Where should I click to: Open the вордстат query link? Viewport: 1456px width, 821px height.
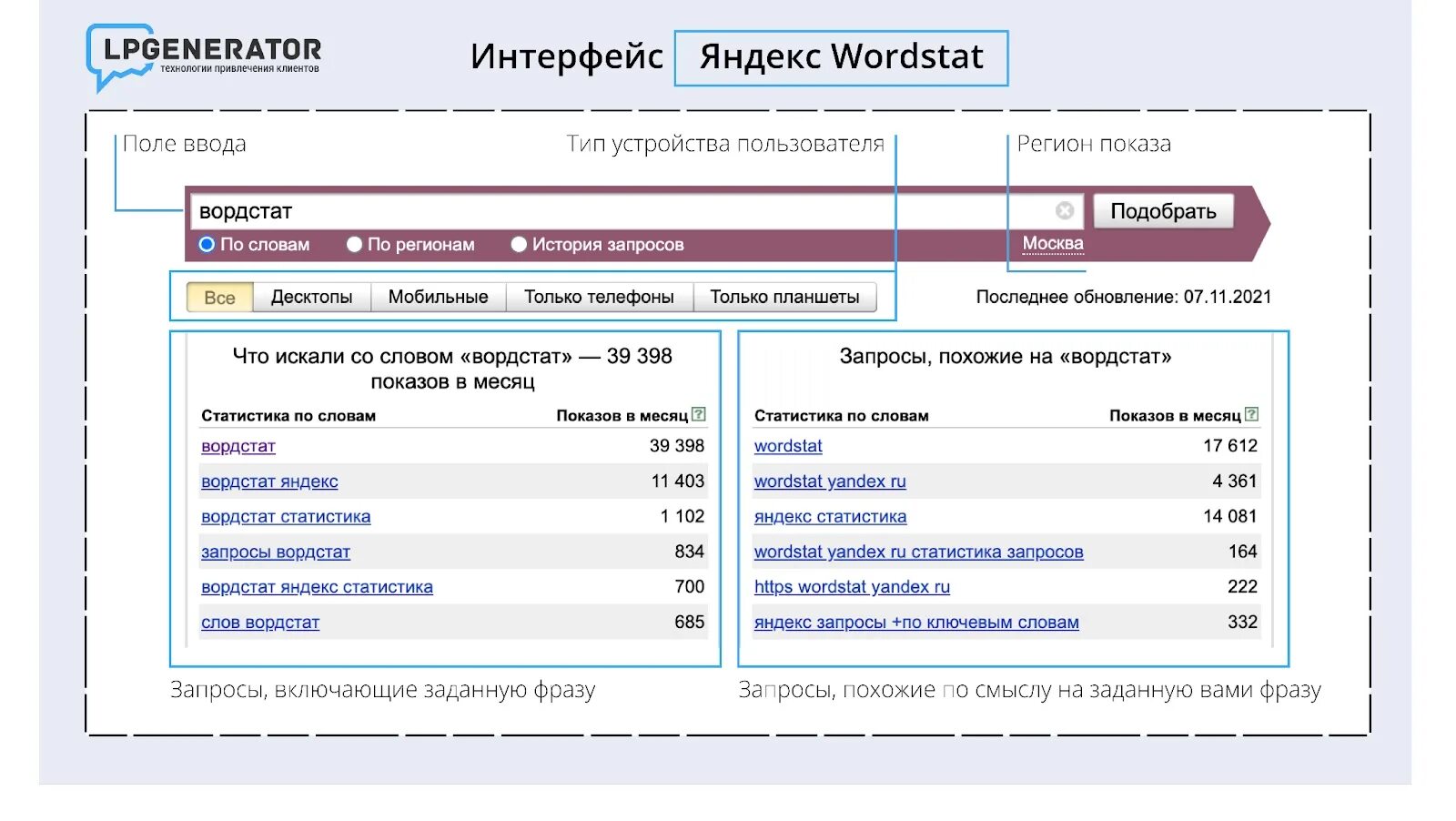tap(238, 446)
